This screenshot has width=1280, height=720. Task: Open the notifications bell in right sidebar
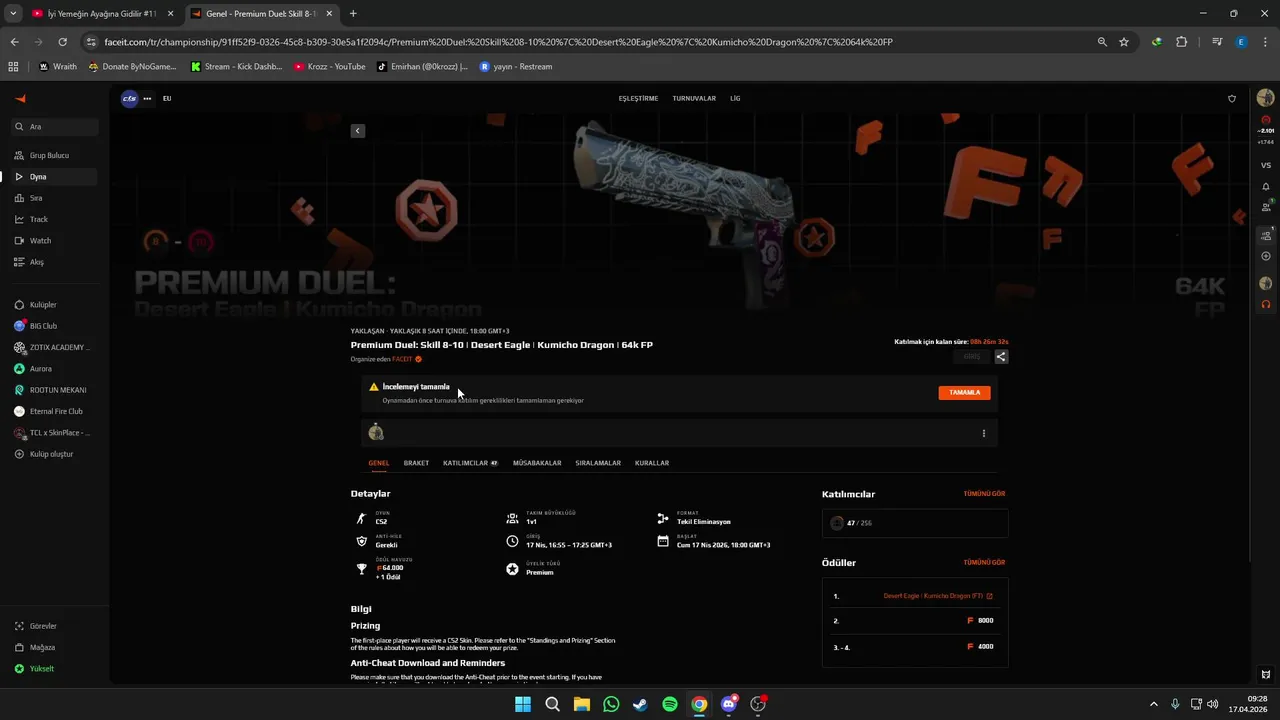click(1266, 187)
